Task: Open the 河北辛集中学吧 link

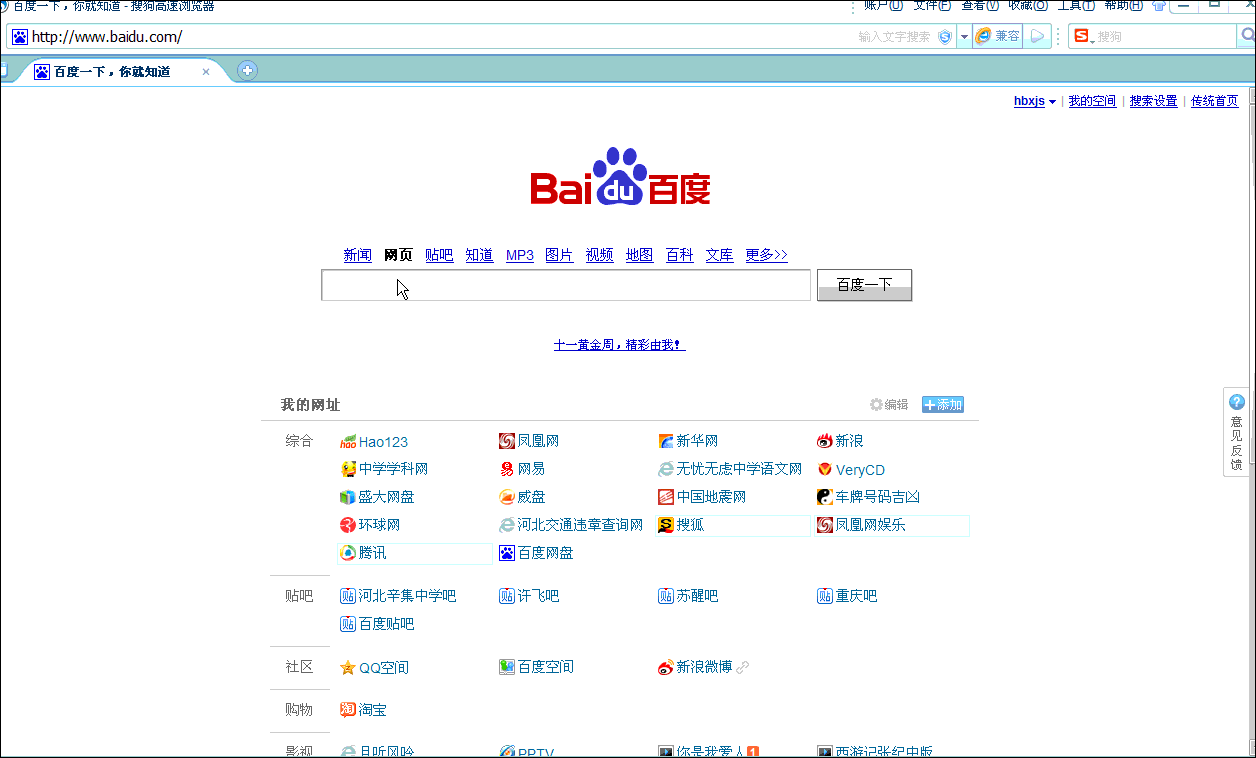Action: tap(407, 596)
